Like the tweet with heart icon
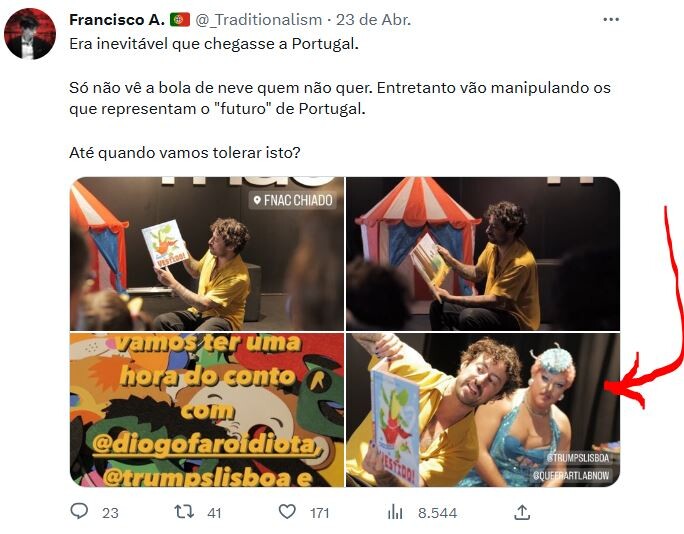 (288, 512)
